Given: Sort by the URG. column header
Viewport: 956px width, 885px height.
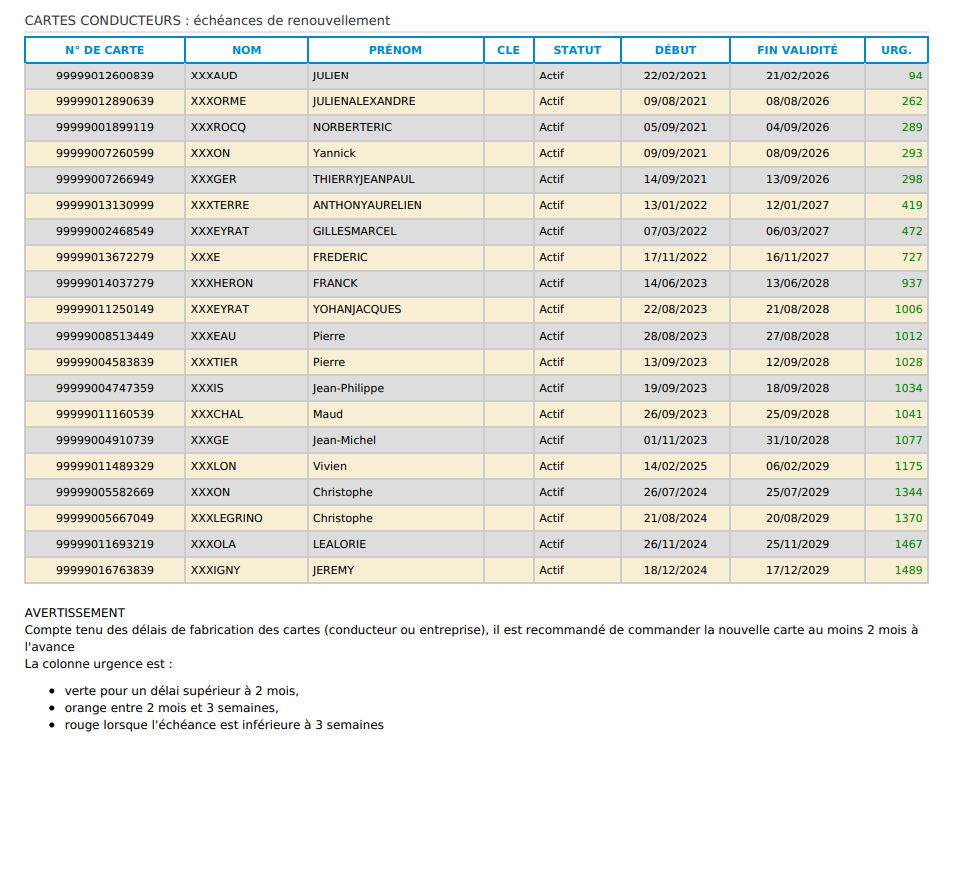Looking at the screenshot, I should point(896,50).
